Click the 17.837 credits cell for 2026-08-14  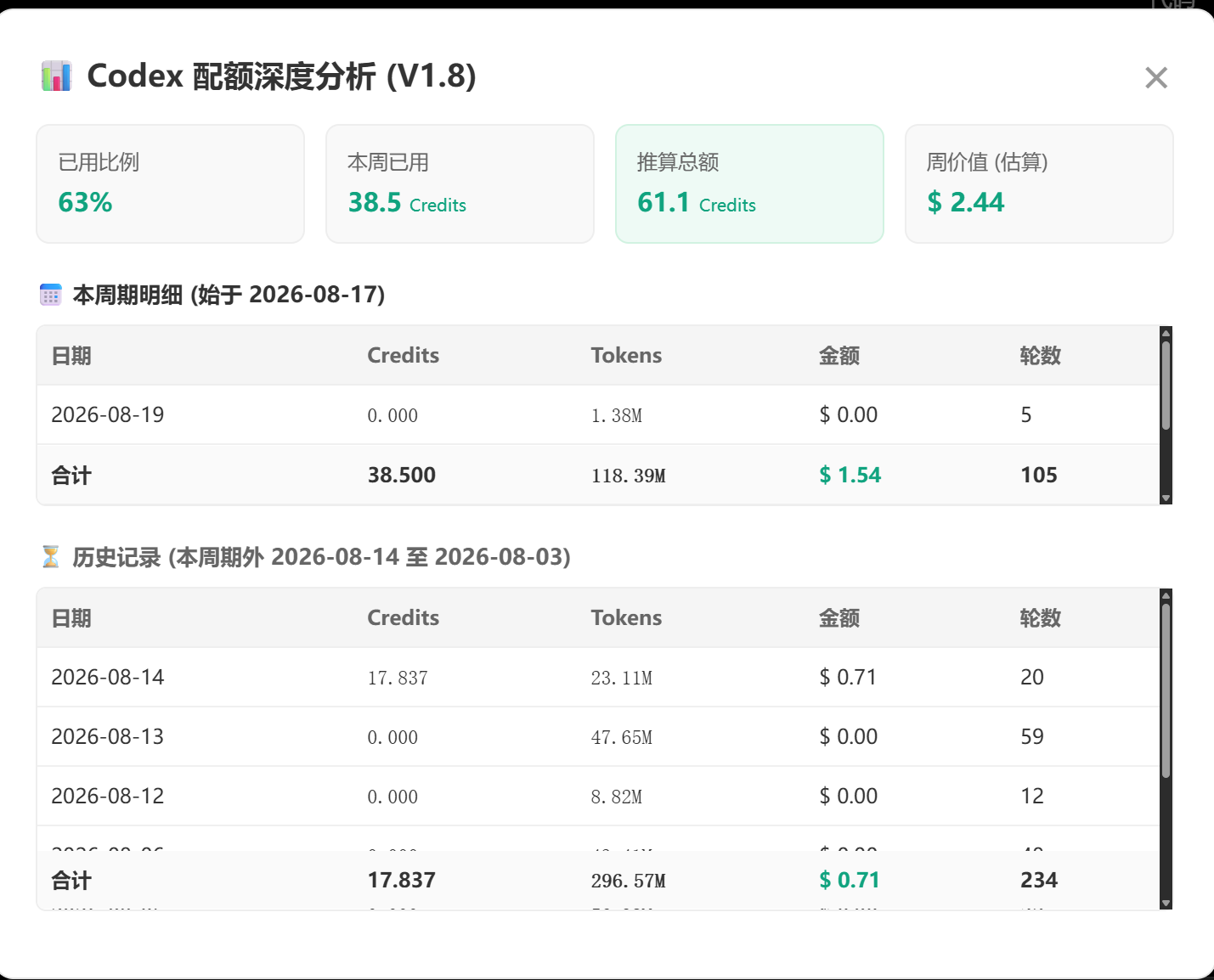tap(398, 678)
